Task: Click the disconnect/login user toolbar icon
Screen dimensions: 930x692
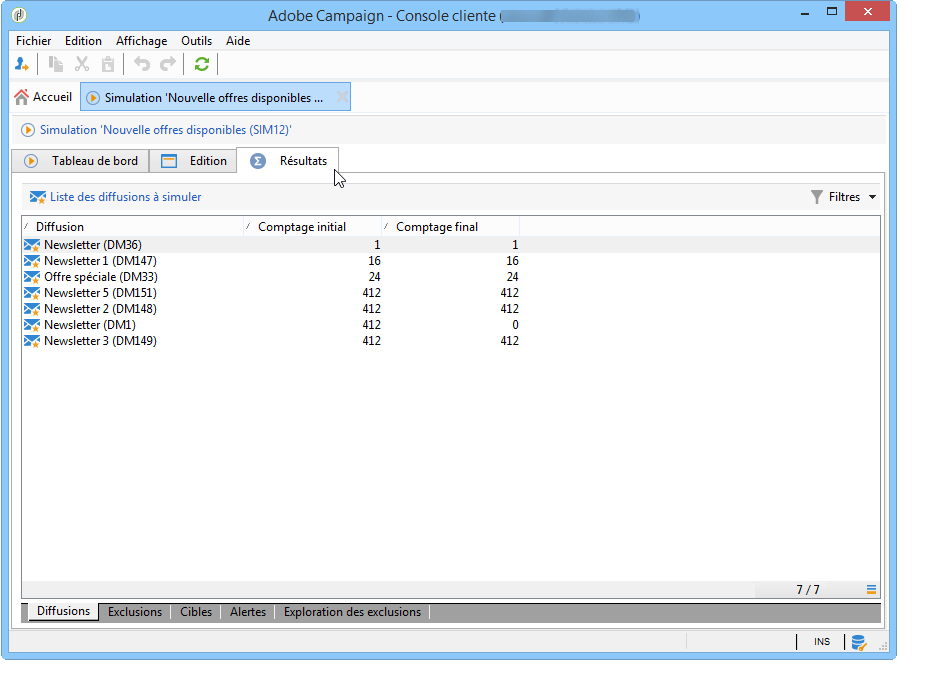Action: pos(22,64)
